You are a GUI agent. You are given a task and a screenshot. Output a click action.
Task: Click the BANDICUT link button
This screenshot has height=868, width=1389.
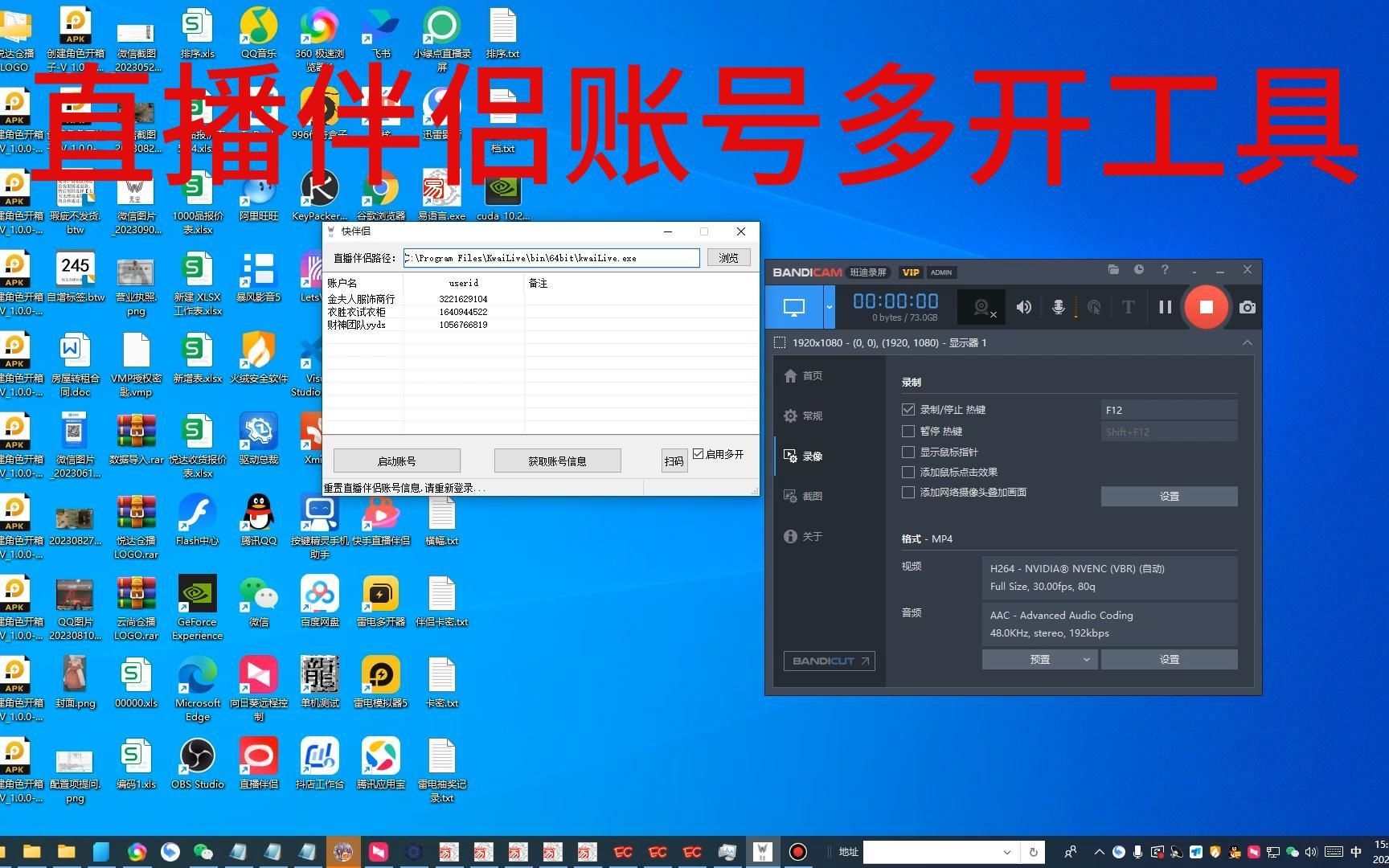pyautogui.click(x=830, y=661)
